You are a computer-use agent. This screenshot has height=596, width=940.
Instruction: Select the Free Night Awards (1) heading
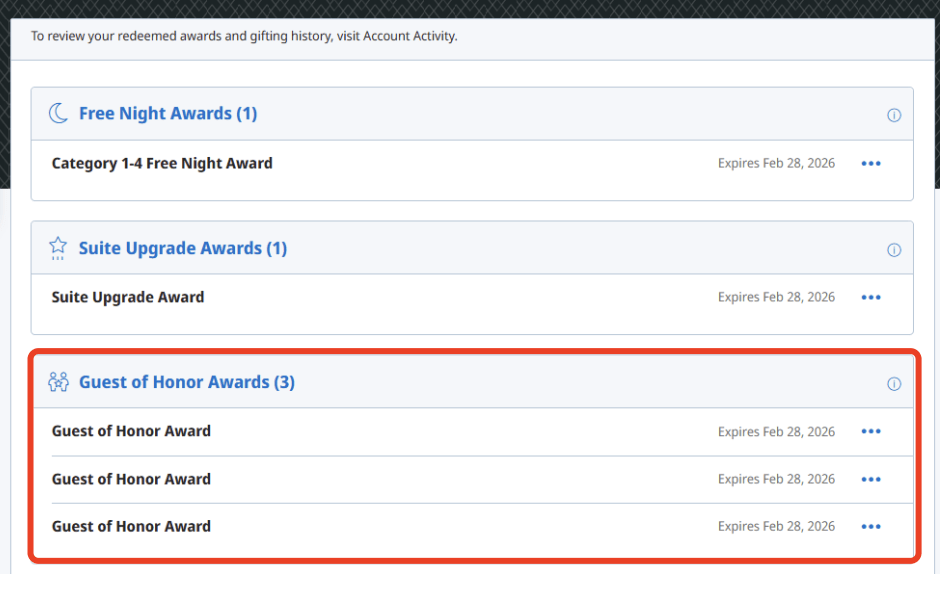coord(168,113)
